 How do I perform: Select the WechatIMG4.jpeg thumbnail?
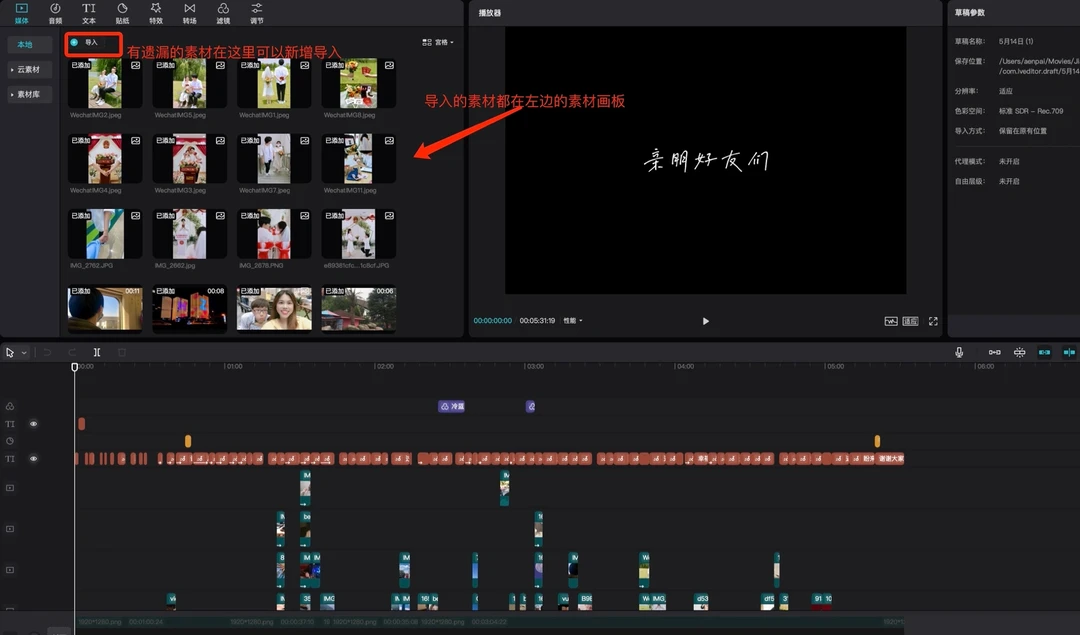[105, 158]
